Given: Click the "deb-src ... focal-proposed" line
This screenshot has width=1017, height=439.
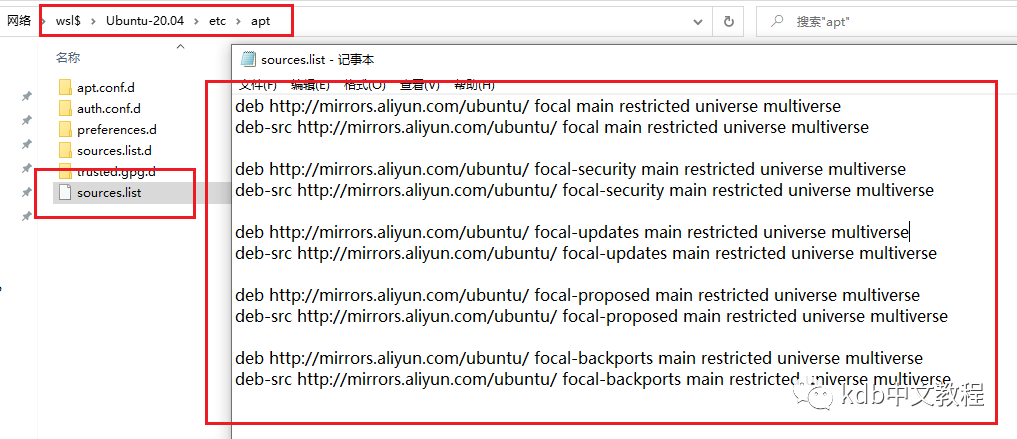Looking at the screenshot, I should coord(592,317).
